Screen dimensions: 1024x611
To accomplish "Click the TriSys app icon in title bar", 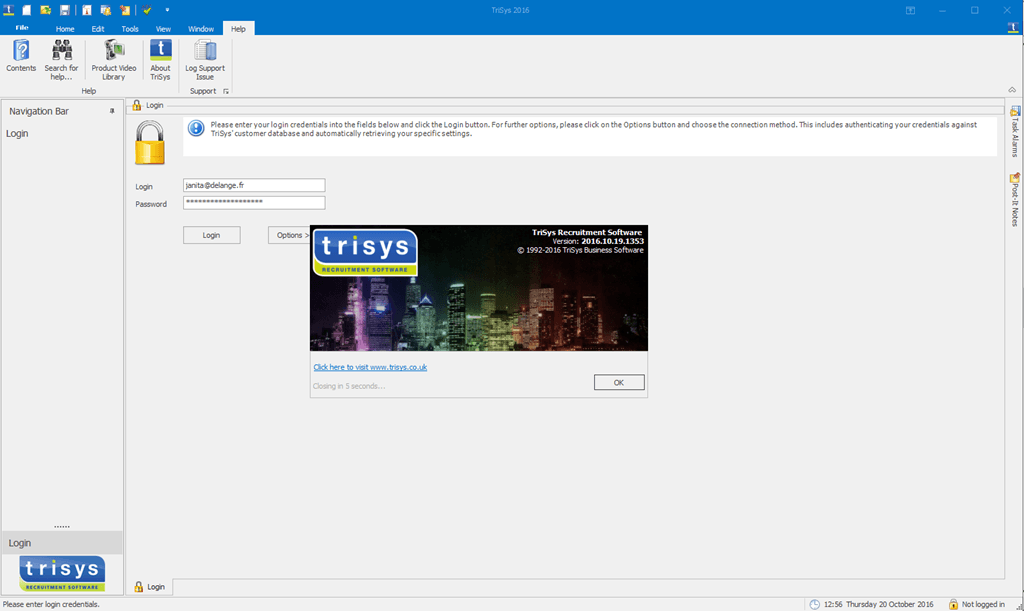I will tap(8, 10).
